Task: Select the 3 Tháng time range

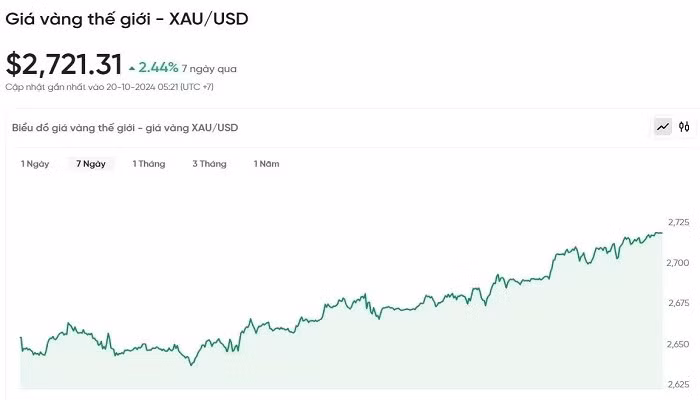Action: pyautogui.click(x=209, y=163)
